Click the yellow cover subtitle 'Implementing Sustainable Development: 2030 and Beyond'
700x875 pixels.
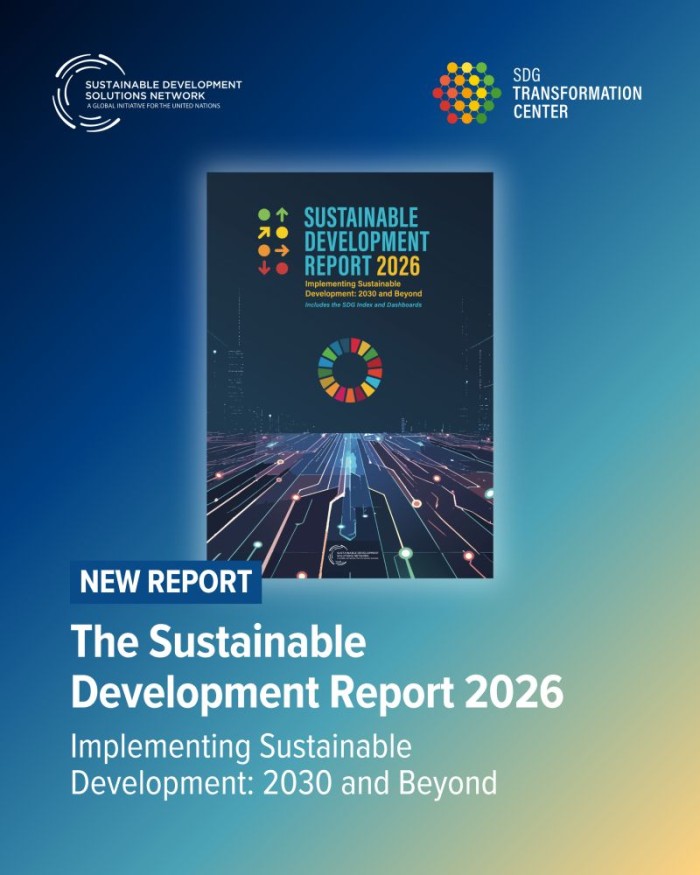[363, 289]
